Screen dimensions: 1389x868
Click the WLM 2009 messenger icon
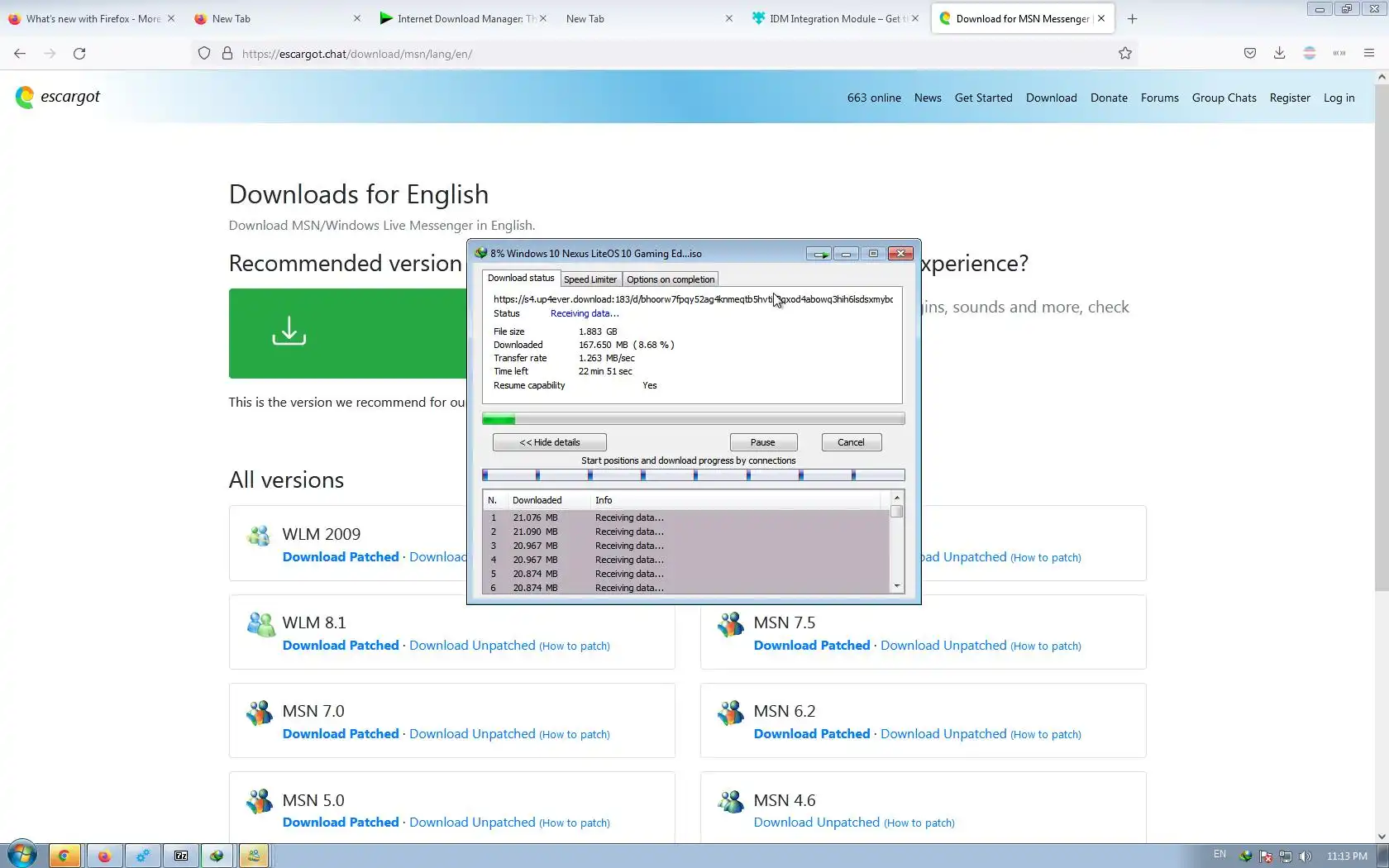pos(259,536)
